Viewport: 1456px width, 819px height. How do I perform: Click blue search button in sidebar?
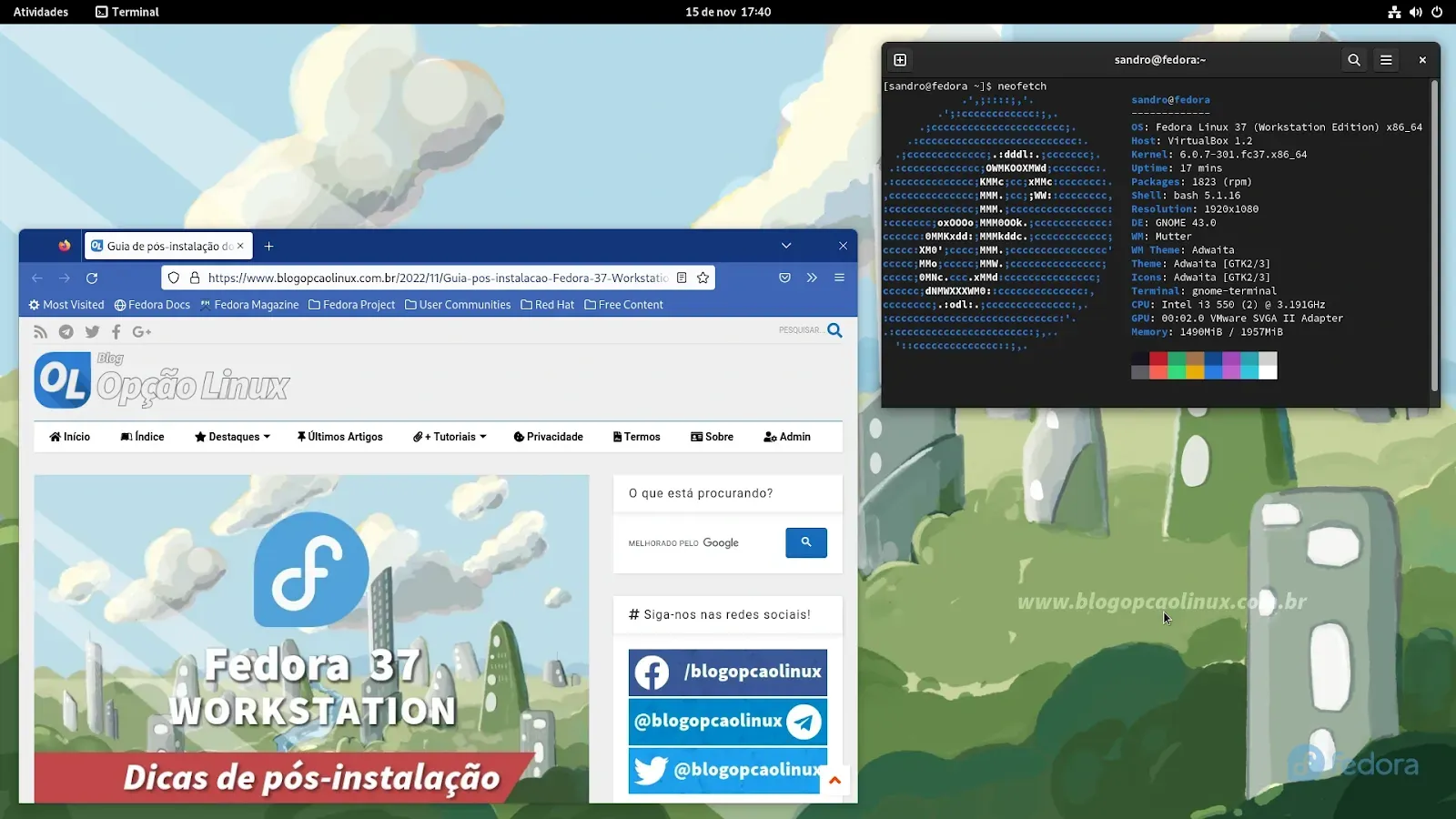tap(806, 542)
